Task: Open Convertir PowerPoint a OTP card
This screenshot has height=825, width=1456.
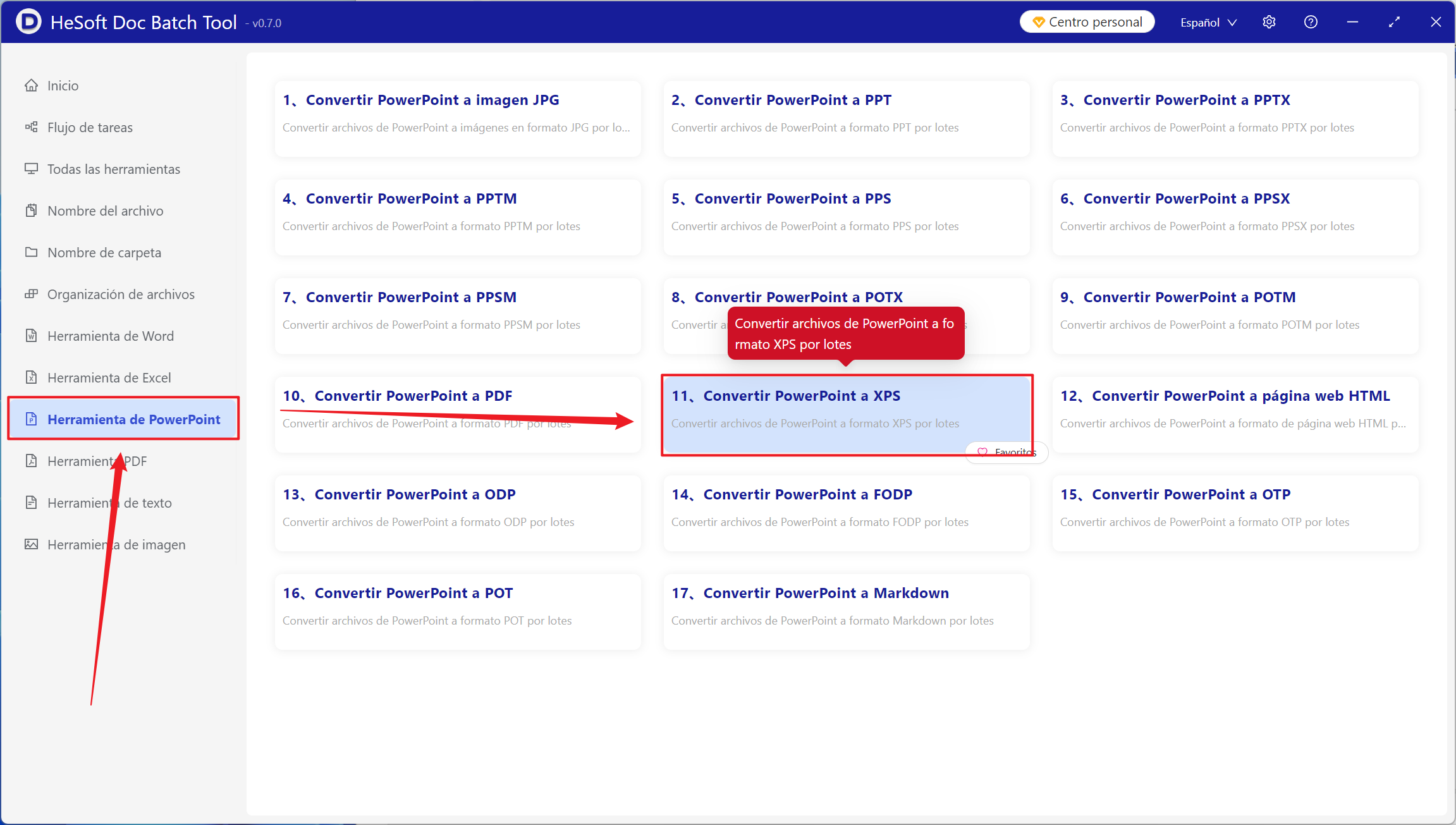Action: click(x=1235, y=513)
